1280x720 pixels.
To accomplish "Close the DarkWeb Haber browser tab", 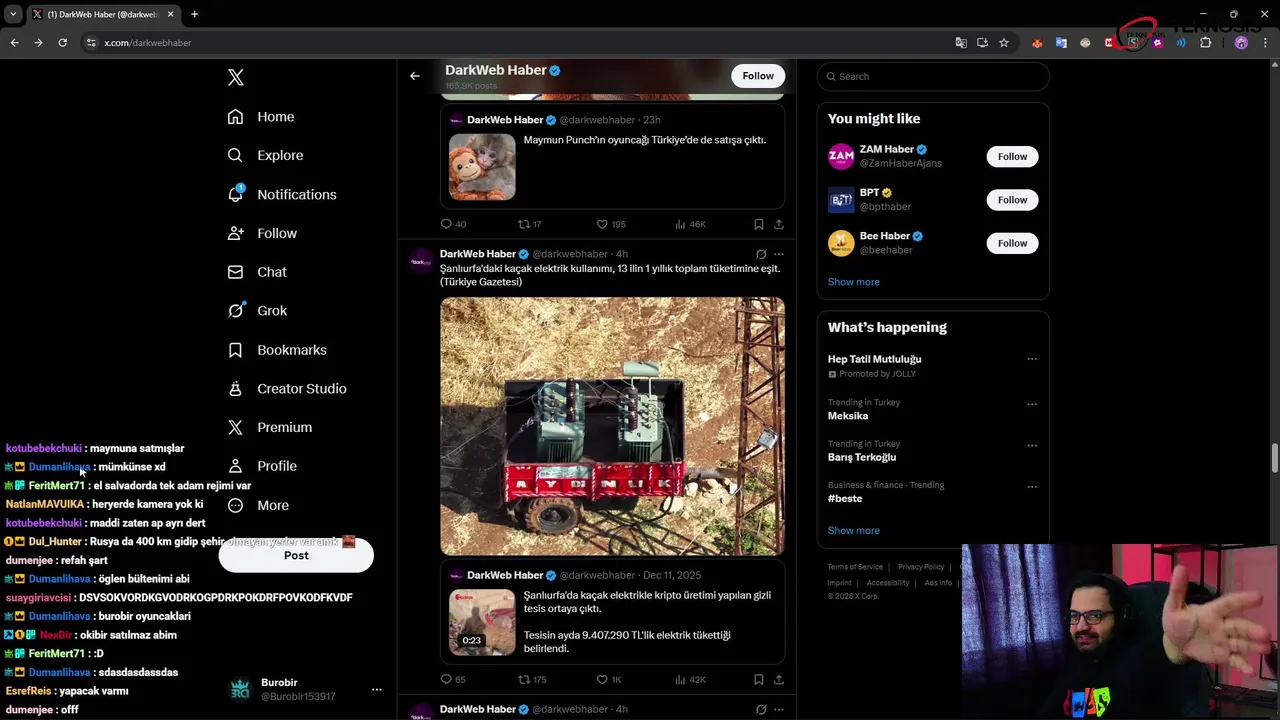I will pos(171,14).
